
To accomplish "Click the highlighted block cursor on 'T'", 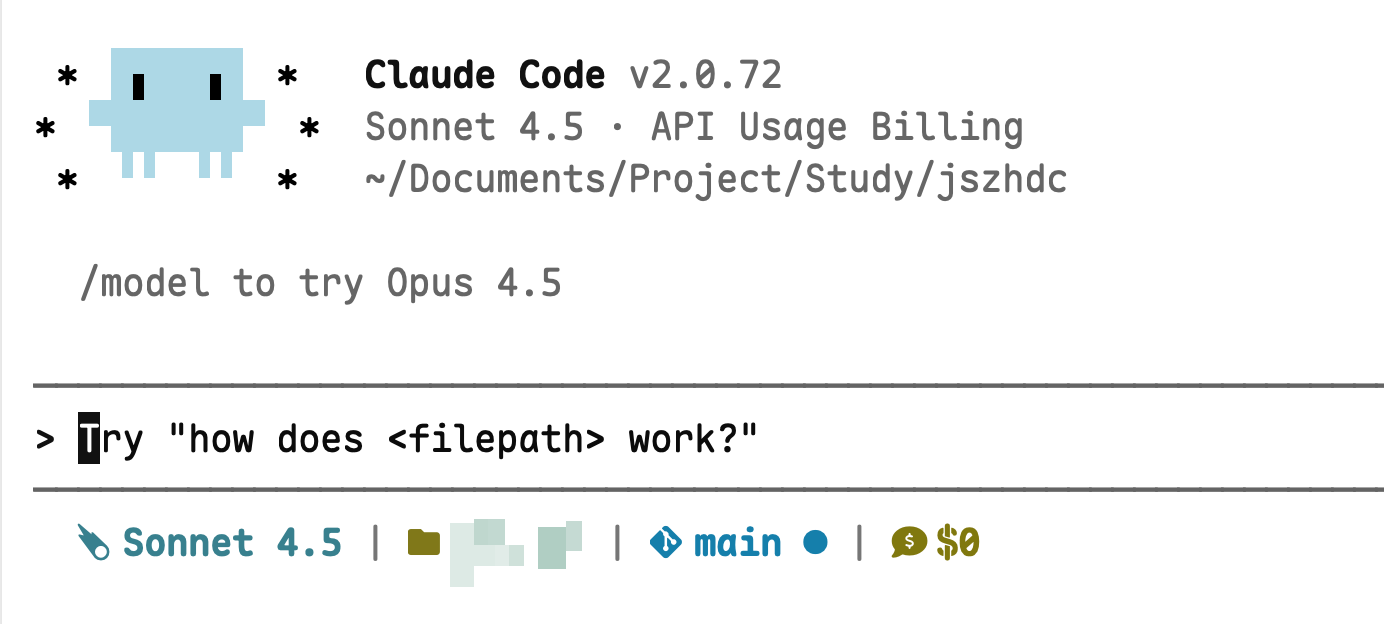I will coord(89,439).
